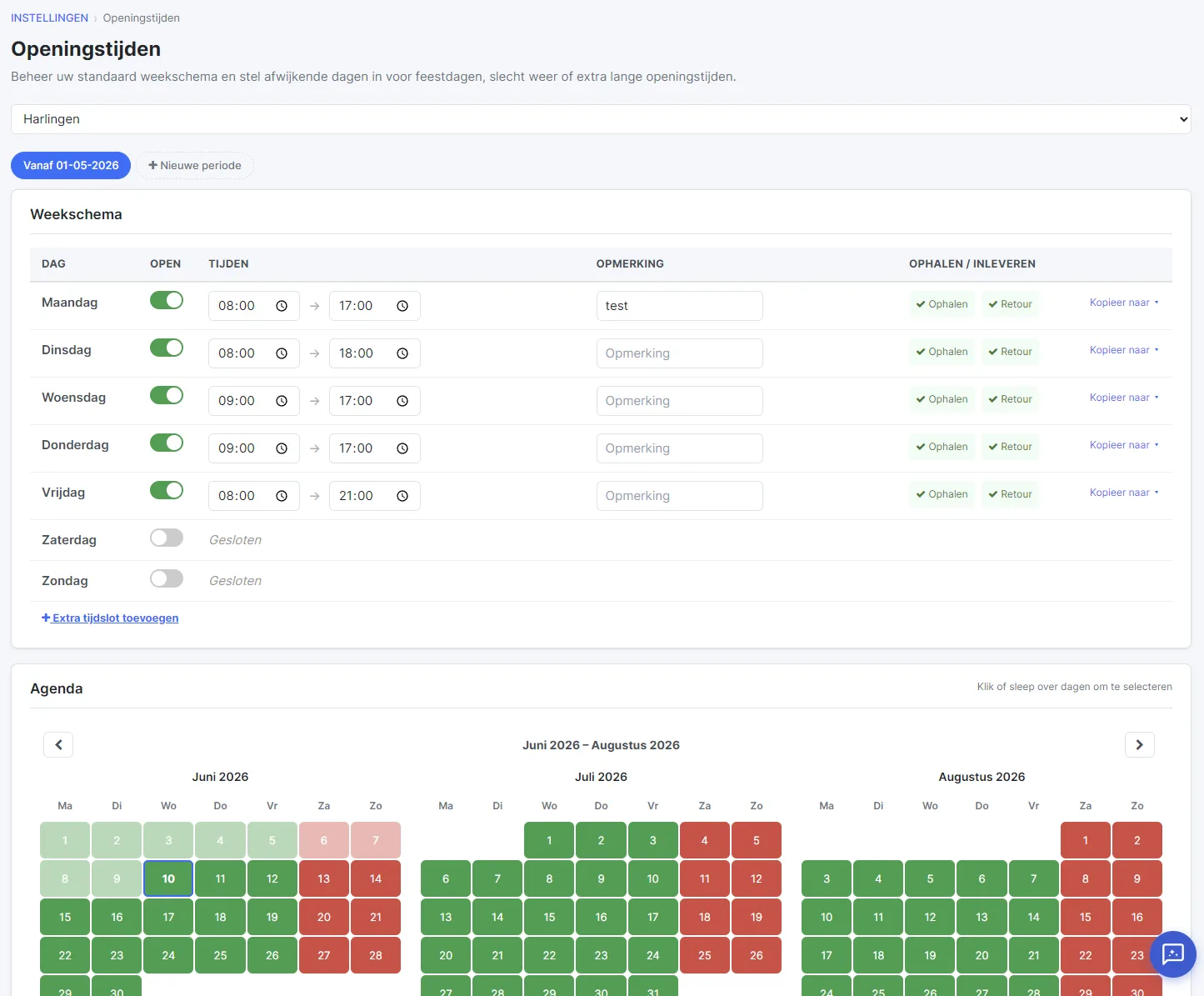The height and width of the screenshot is (996, 1204).
Task: Open clock picker for Maandag start time
Action: (x=282, y=306)
